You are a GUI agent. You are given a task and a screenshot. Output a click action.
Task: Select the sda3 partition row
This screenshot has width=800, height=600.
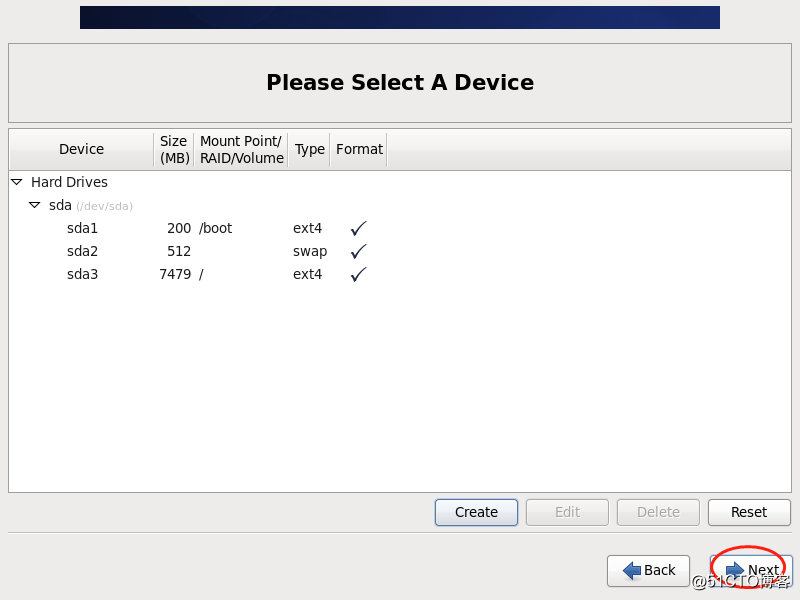(x=400, y=274)
